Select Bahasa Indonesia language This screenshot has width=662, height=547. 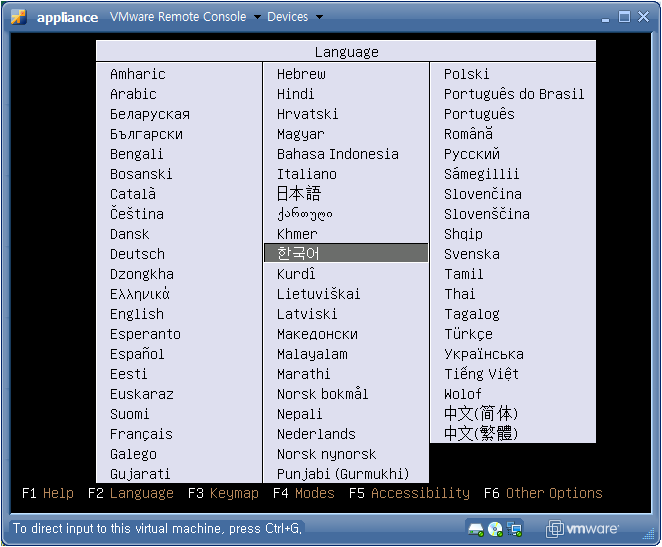(x=337, y=154)
